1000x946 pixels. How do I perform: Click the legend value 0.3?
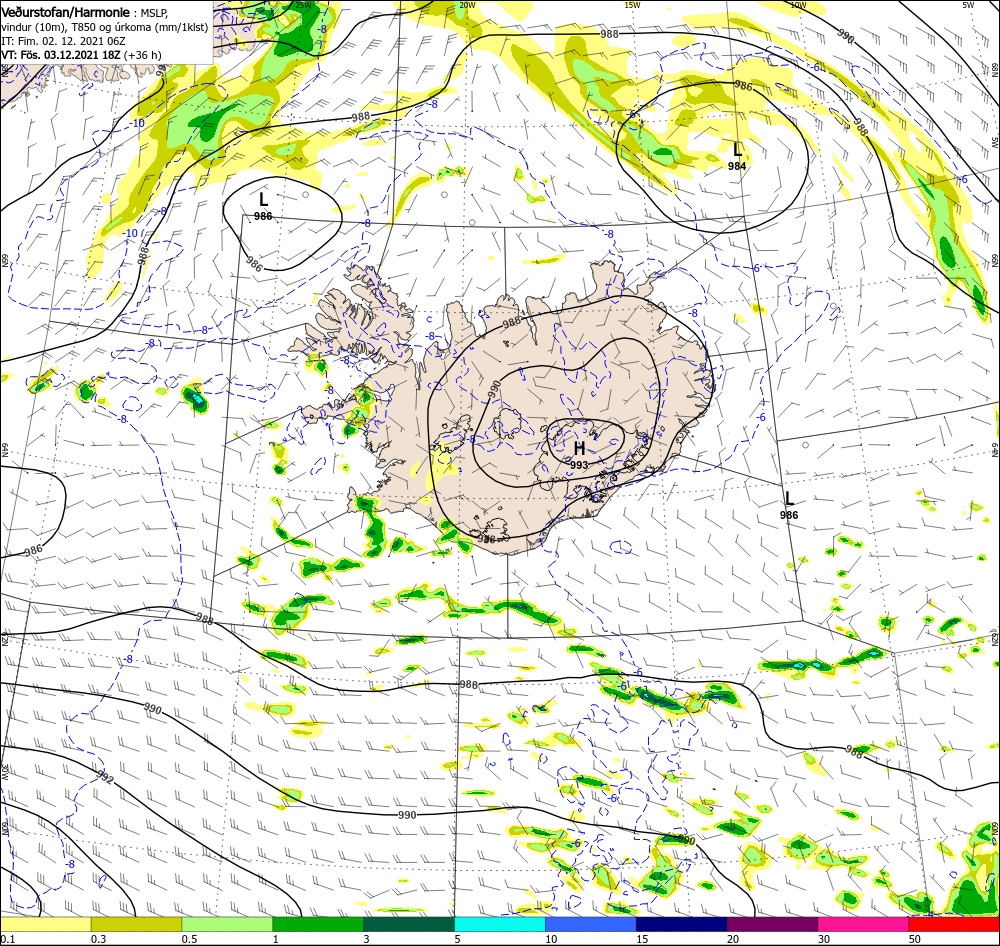(x=98, y=939)
